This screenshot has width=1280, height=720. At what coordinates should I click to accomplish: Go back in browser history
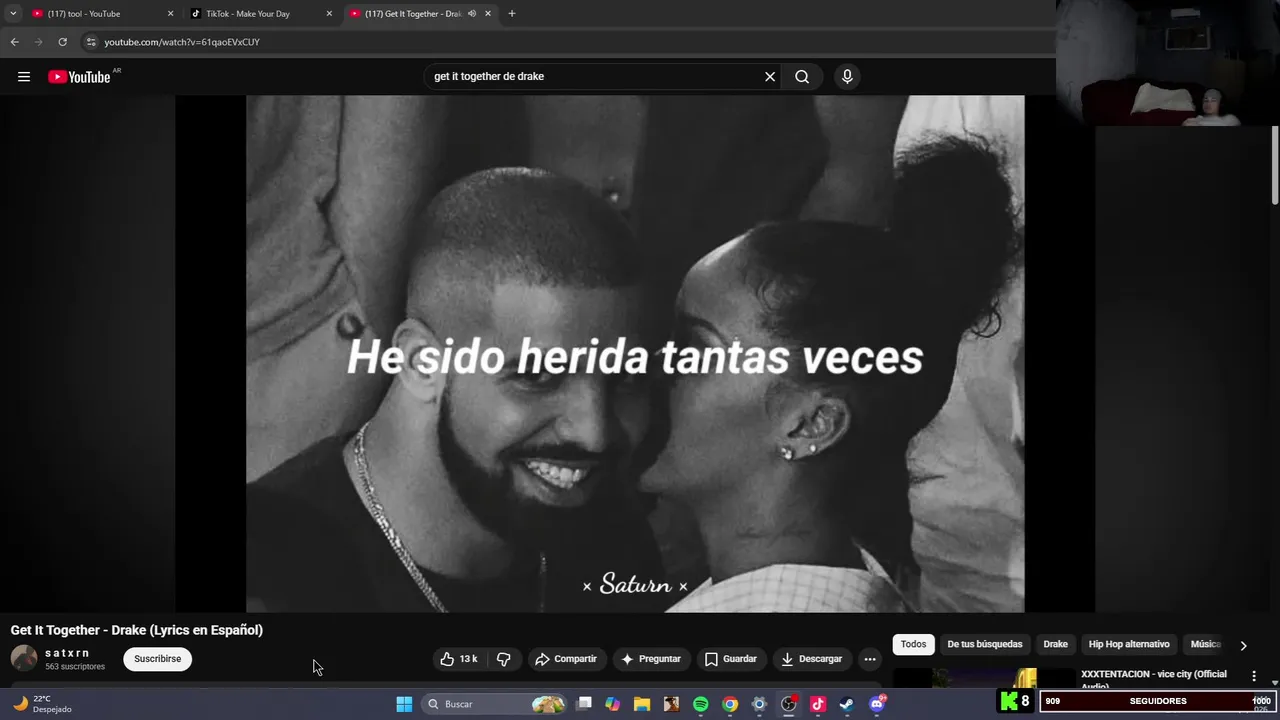(14, 42)
